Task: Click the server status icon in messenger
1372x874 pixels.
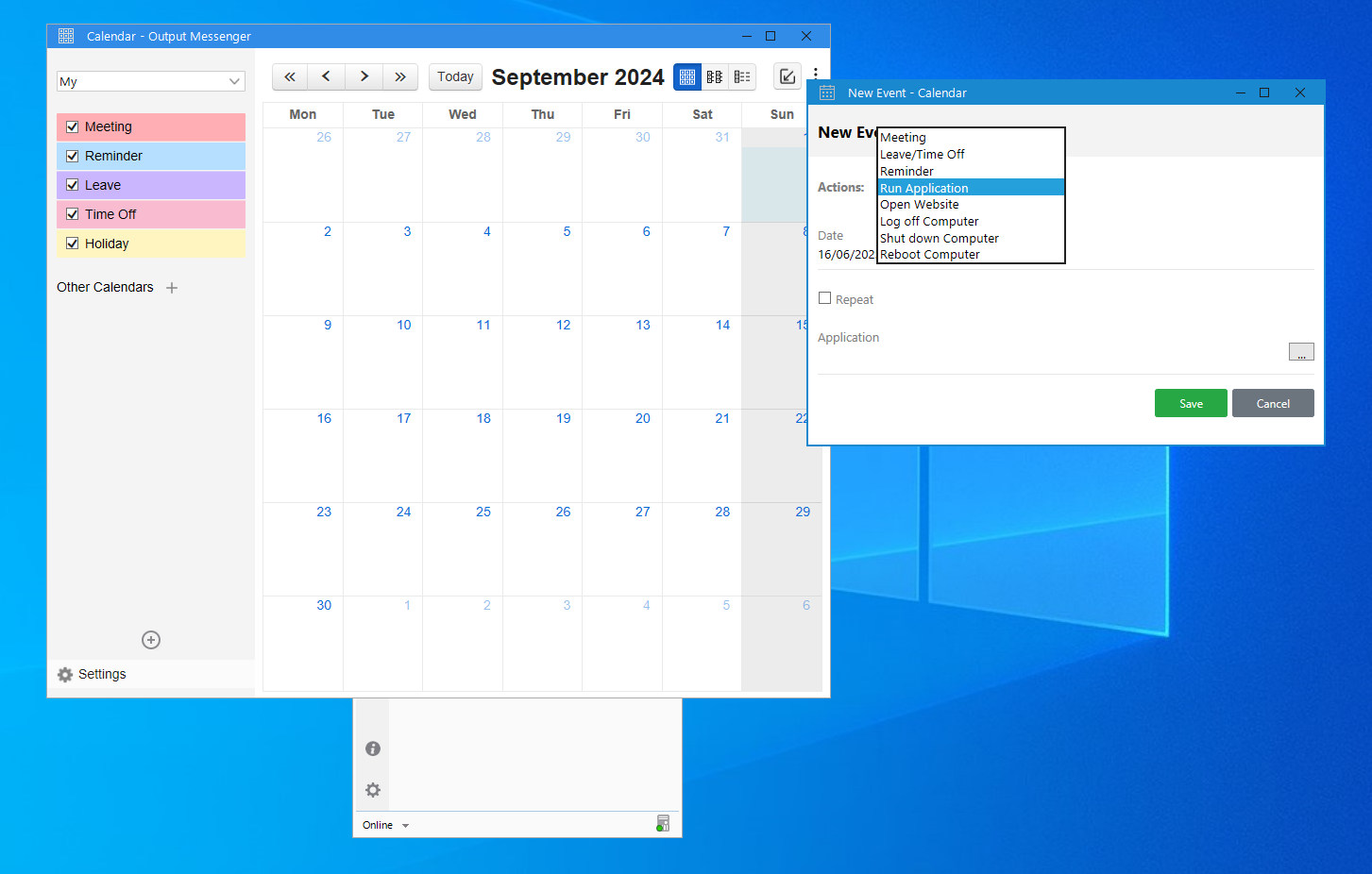Action: tap(663, 824)
